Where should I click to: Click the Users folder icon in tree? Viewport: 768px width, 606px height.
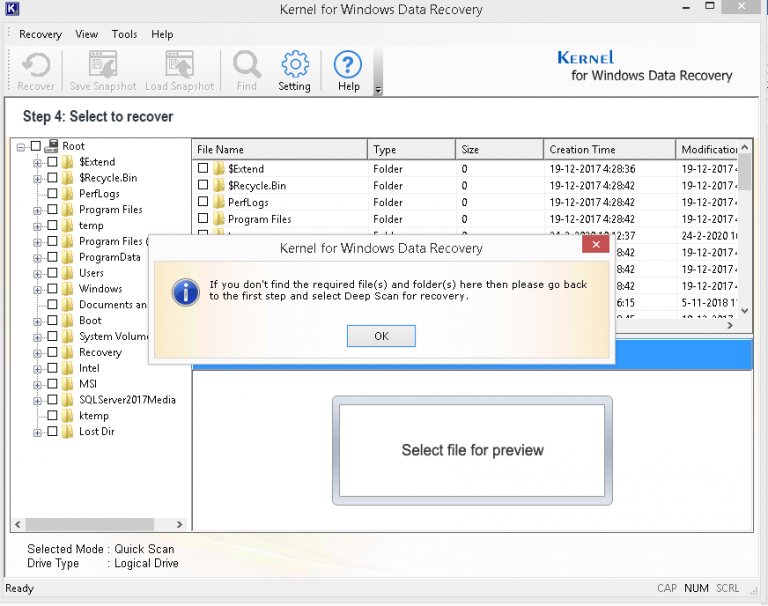coord(68,273)
